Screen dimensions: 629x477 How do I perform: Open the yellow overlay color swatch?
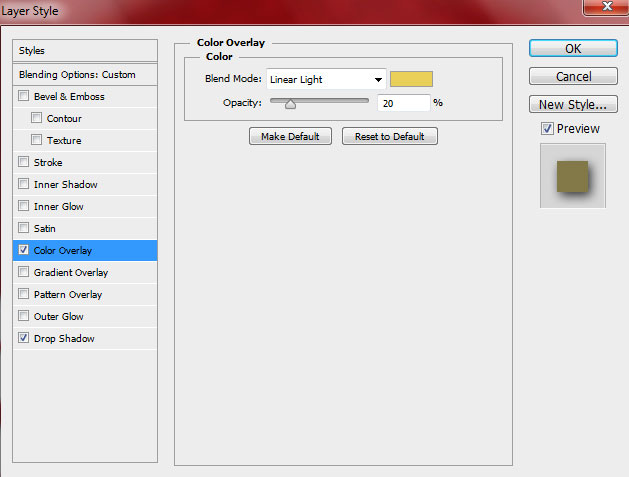[x=411, y=79]
